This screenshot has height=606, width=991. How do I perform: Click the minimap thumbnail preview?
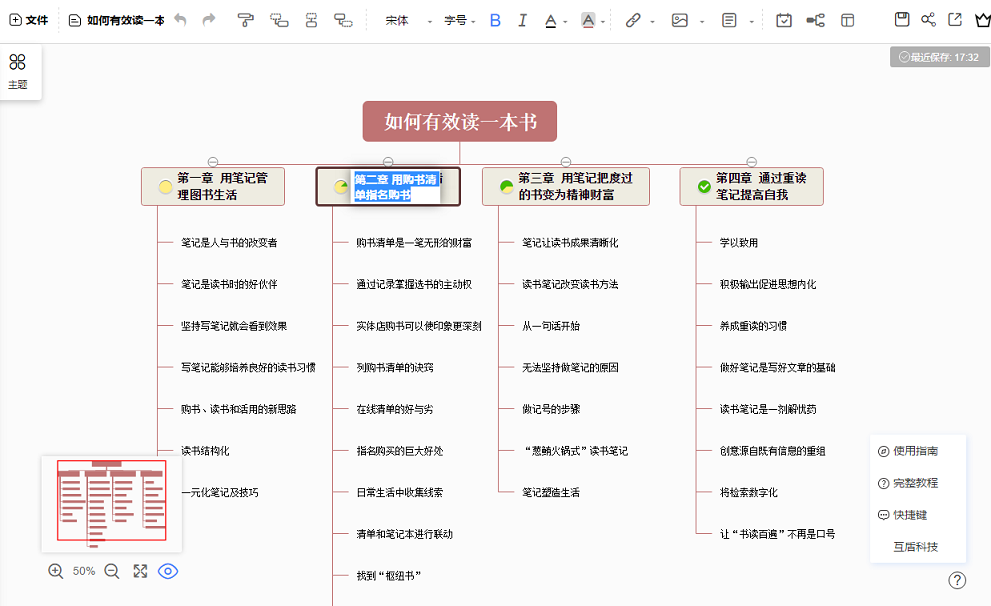(111, 503)
